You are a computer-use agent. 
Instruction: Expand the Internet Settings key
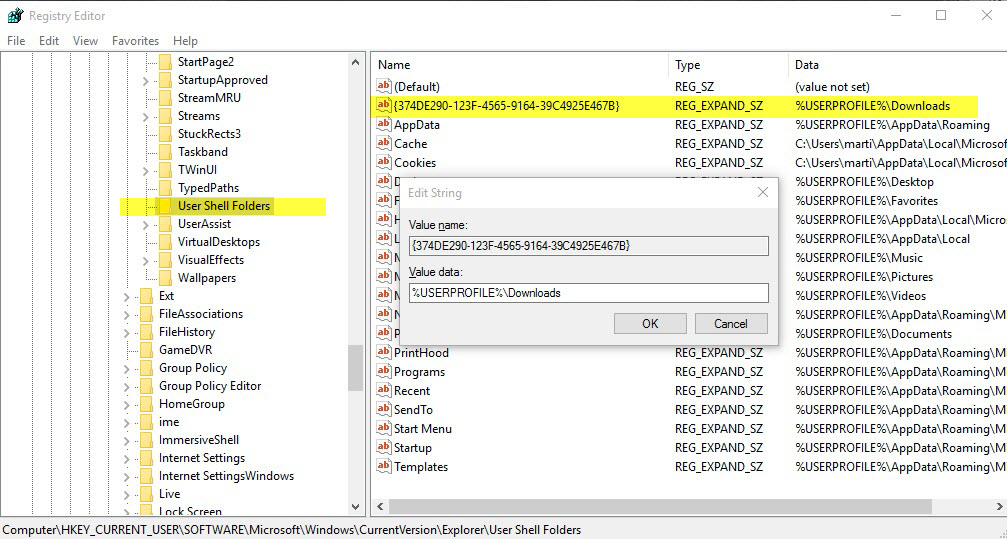coord(127,458)
